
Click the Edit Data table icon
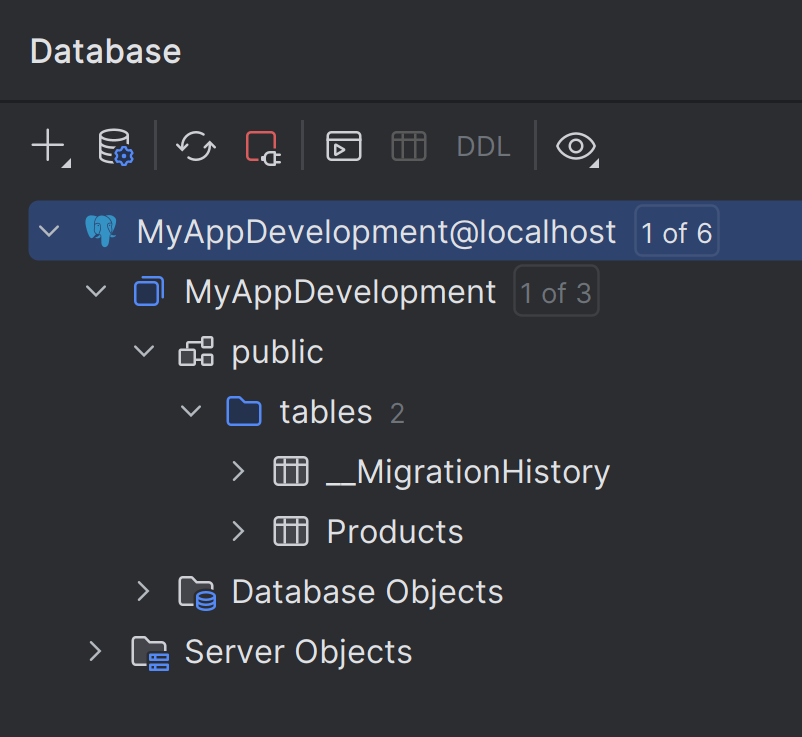408,146
